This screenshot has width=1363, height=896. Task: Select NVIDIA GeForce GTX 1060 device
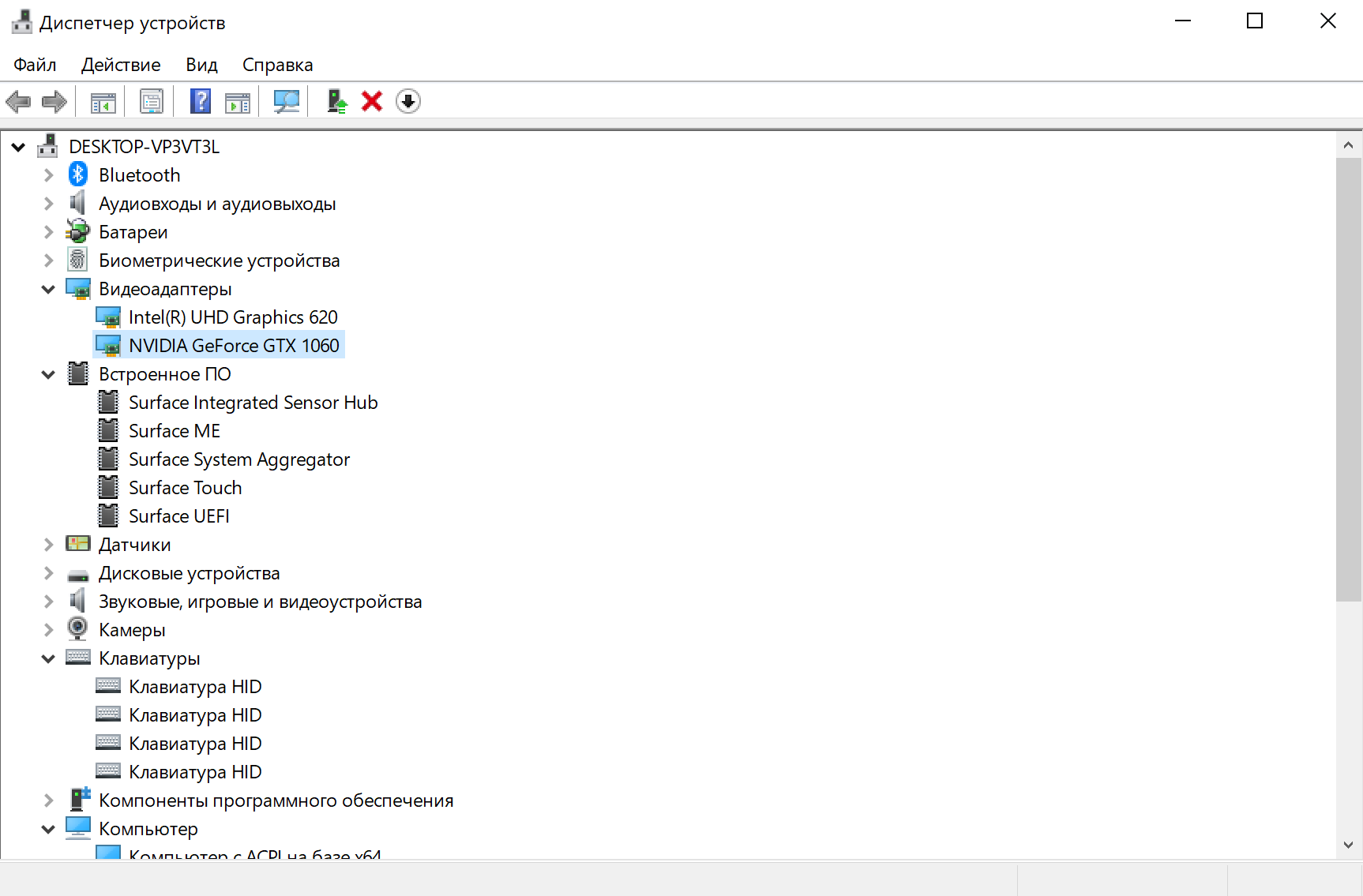[x=234, y=346]
